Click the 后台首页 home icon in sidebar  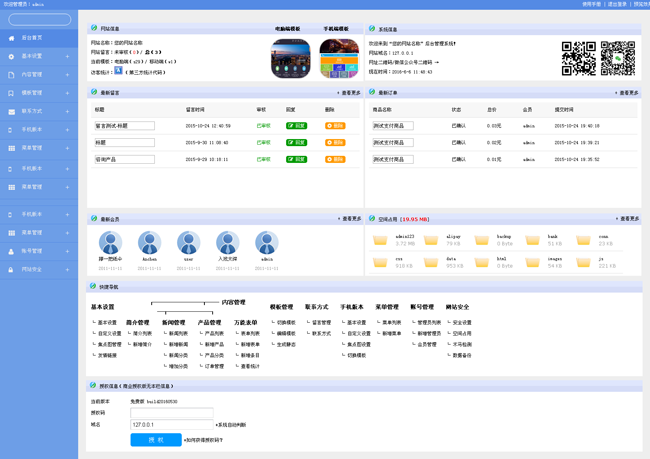tap(11, 38)
